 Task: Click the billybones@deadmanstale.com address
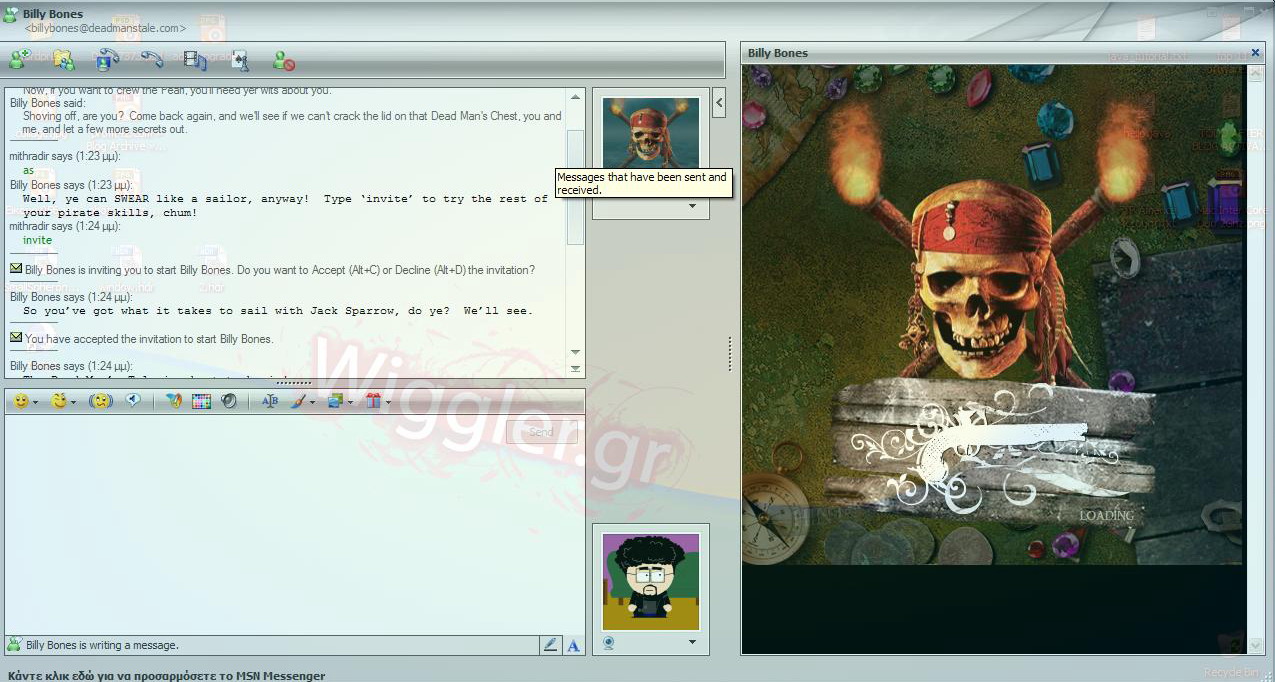coord(105,28)
